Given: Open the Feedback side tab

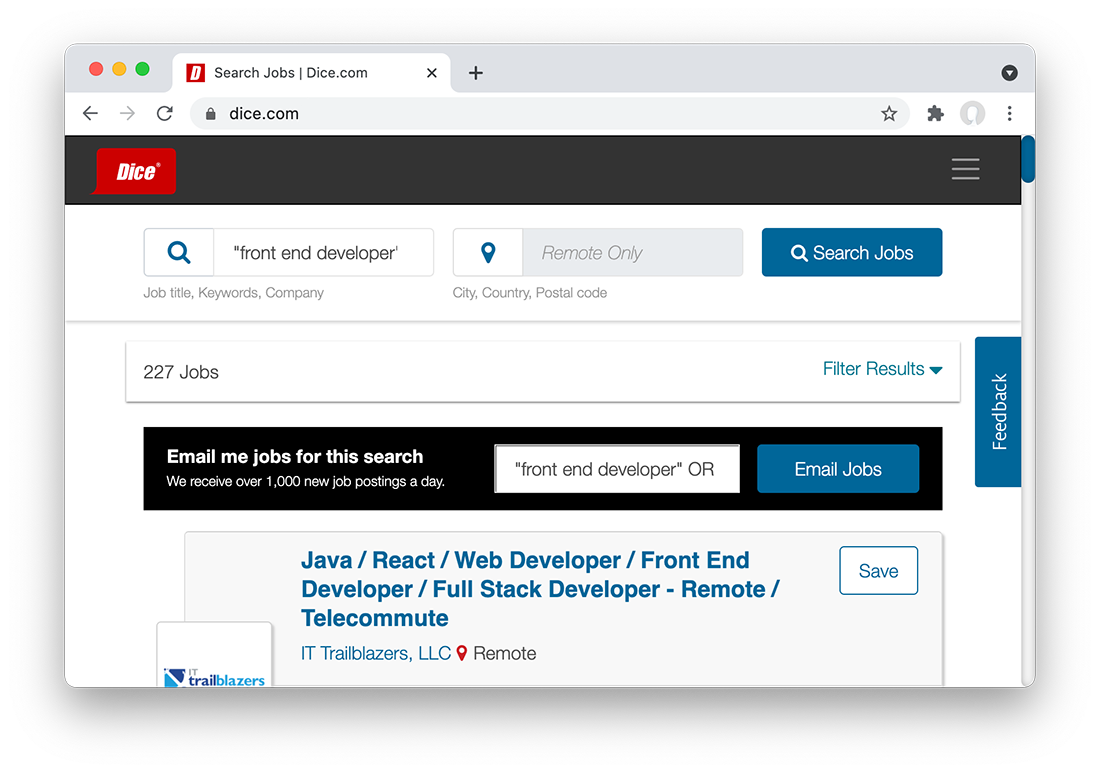Looking at the screenshot, I should (x=997, y=411).
